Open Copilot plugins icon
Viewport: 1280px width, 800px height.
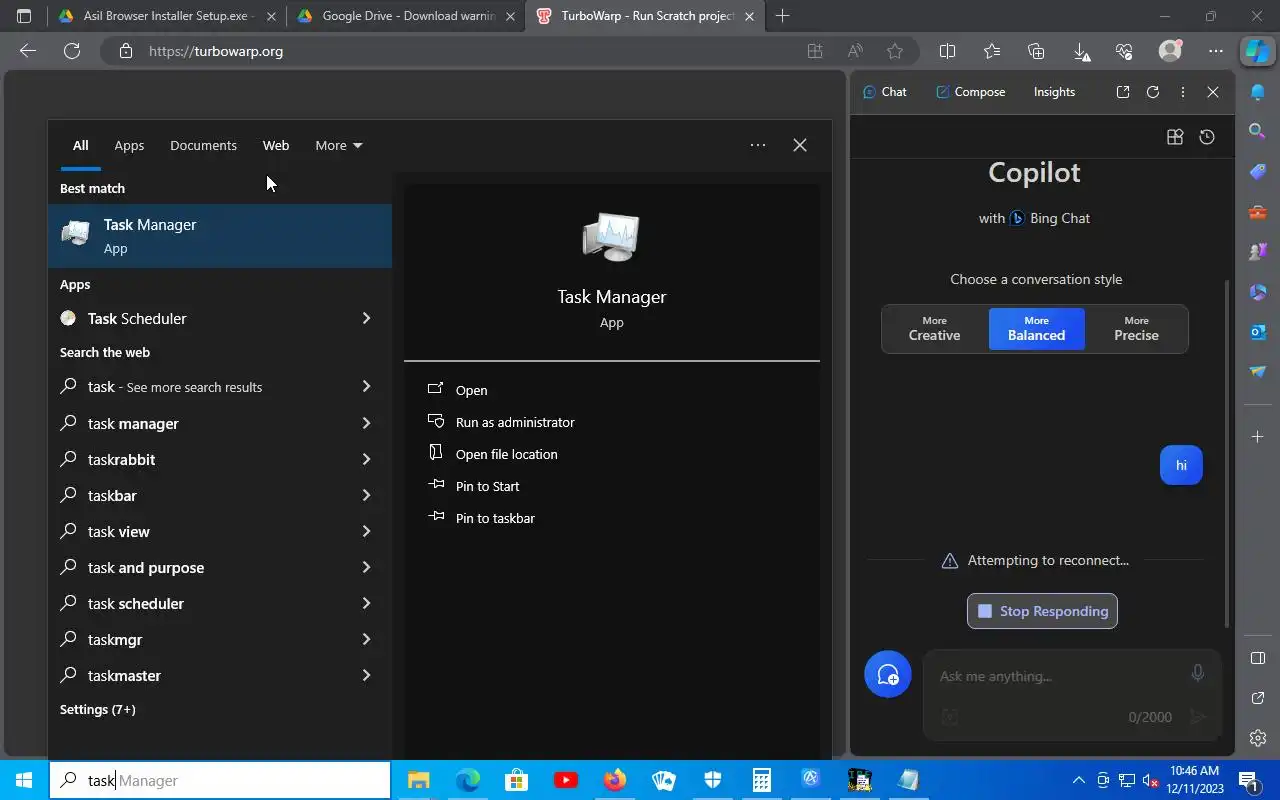1175,137
